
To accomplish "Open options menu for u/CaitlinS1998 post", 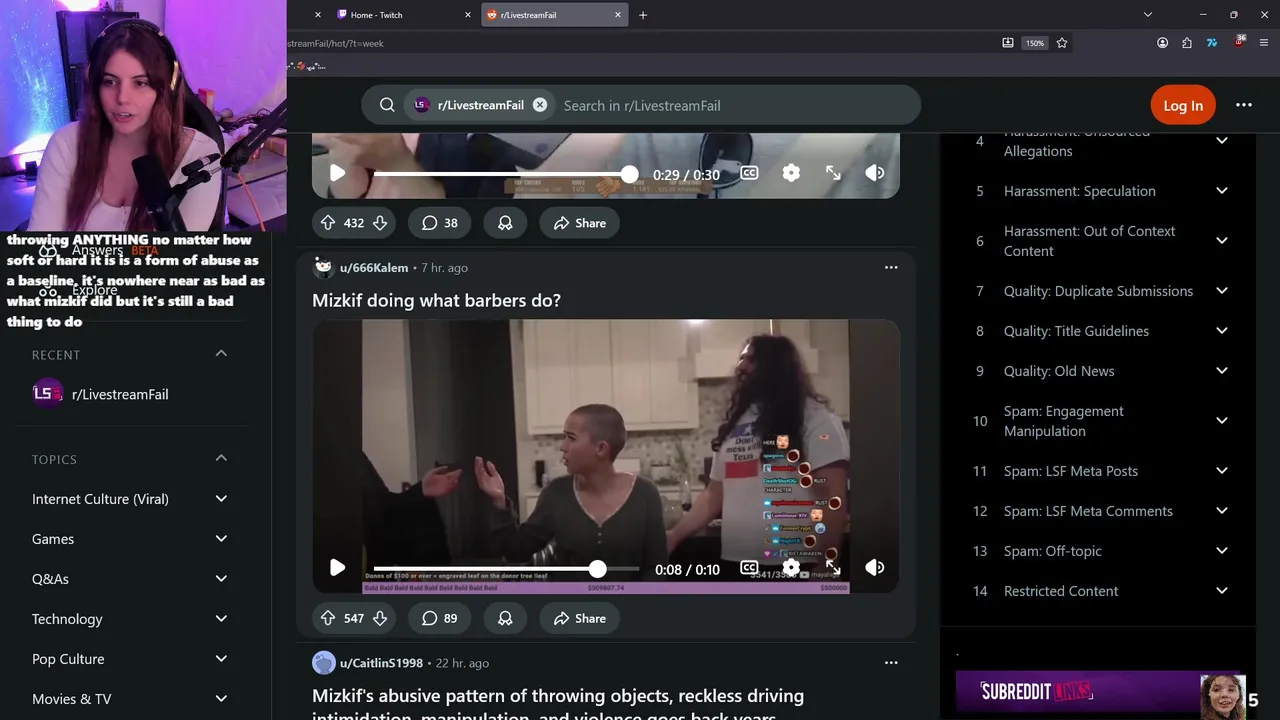I will 891,662.
